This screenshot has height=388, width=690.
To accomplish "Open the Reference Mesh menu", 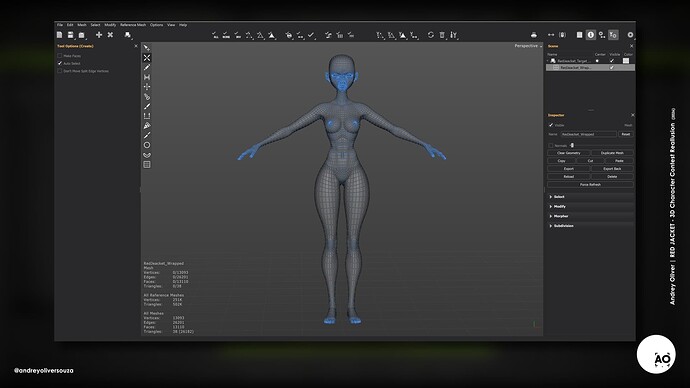I will [x=133, y=25].
